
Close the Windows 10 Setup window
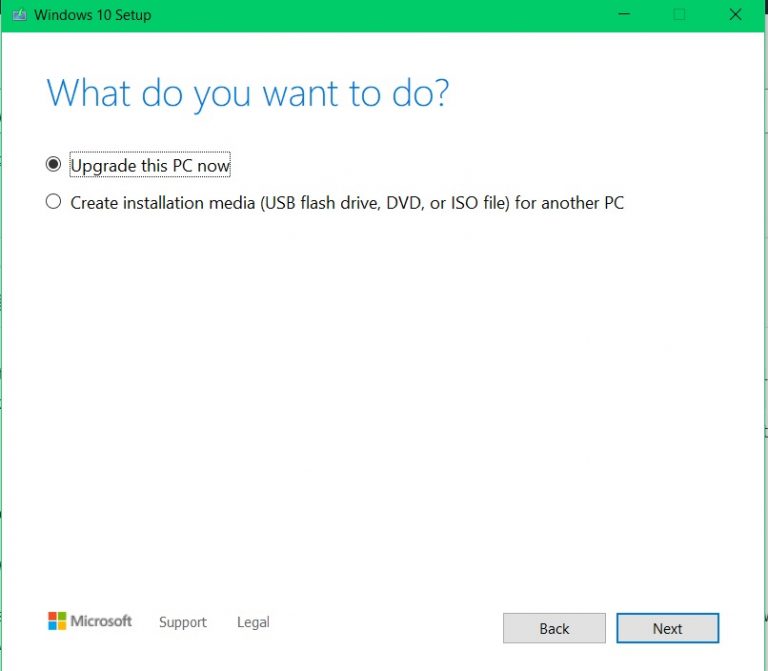(736, 15)
